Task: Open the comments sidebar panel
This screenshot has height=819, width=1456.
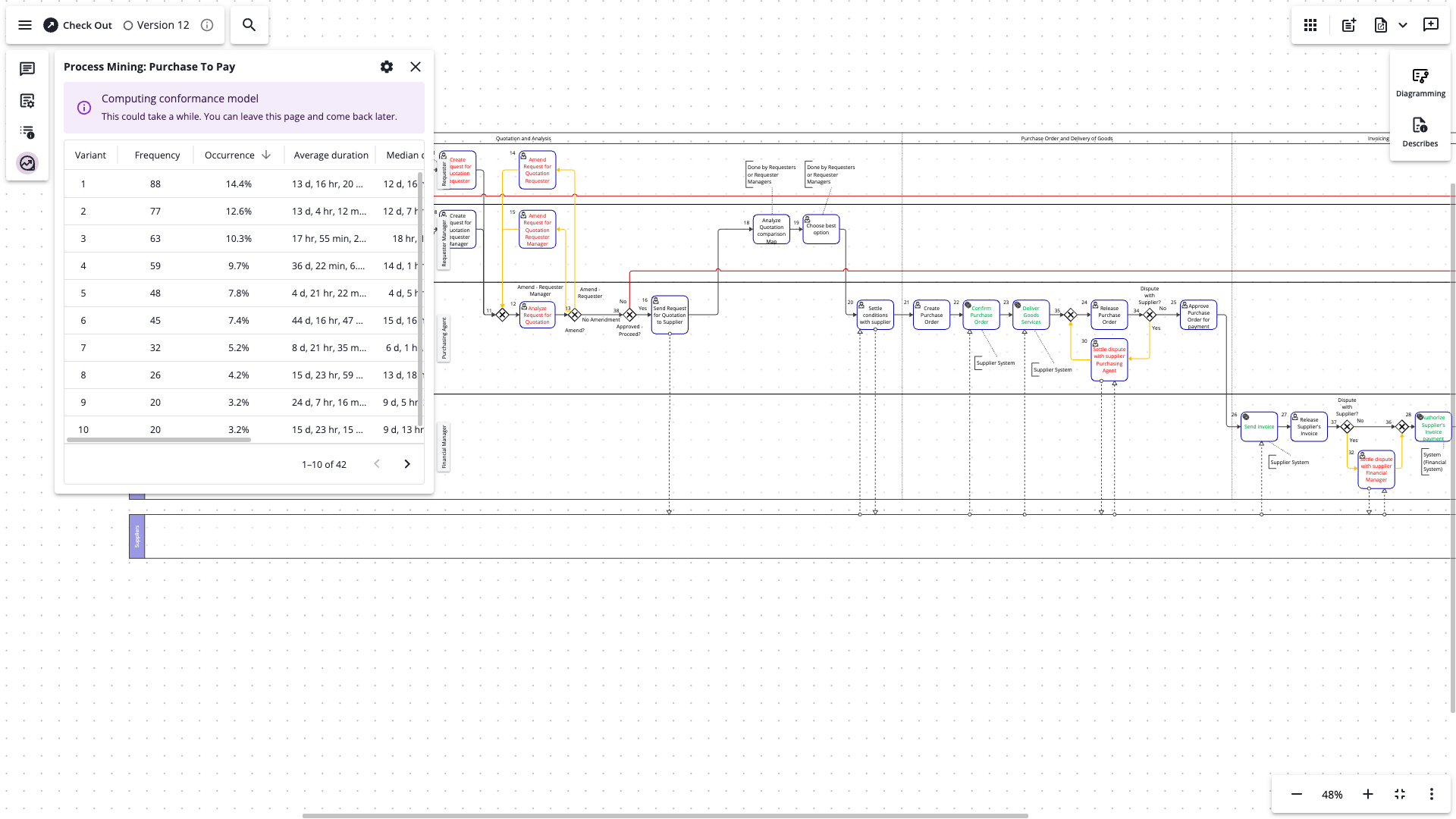Action: (27, 69)
